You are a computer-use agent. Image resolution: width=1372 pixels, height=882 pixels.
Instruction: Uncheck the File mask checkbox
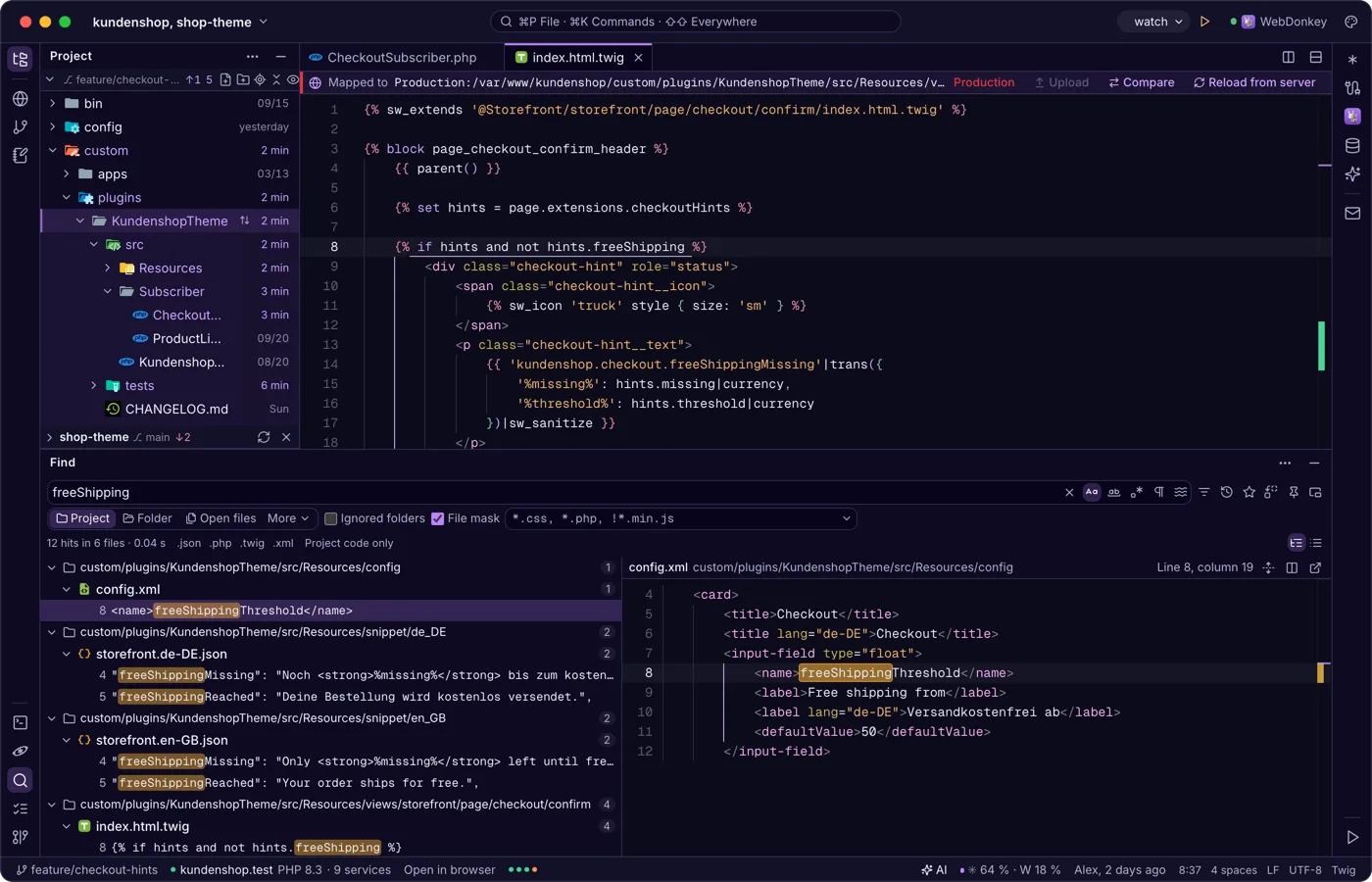click(438, 518)
